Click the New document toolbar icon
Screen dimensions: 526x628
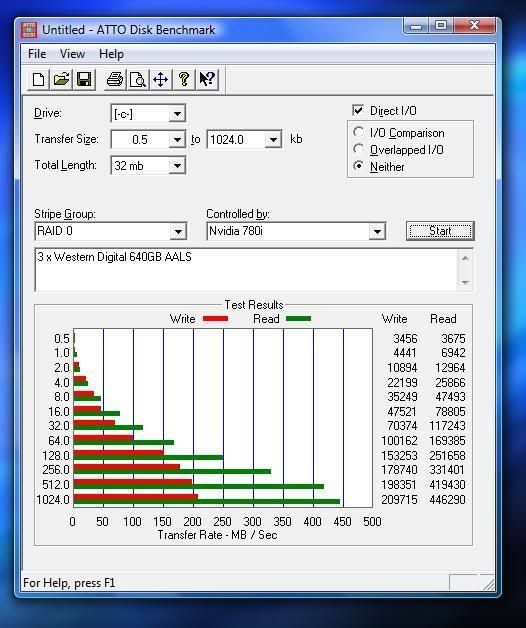[x=38, y=79]
